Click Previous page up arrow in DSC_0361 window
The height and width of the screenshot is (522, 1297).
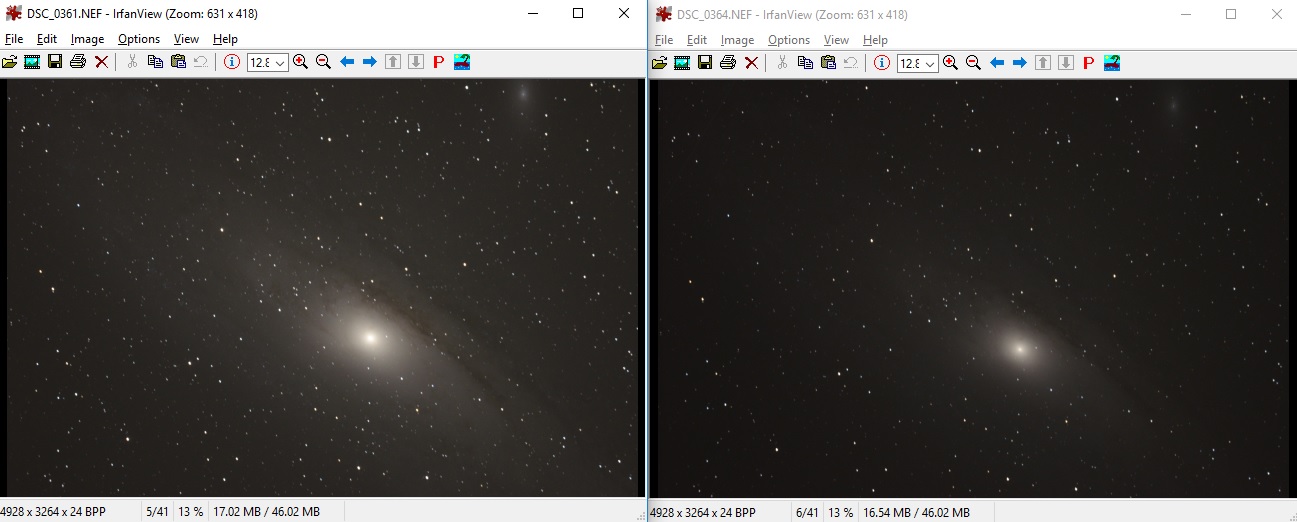[x=393, y=62]
